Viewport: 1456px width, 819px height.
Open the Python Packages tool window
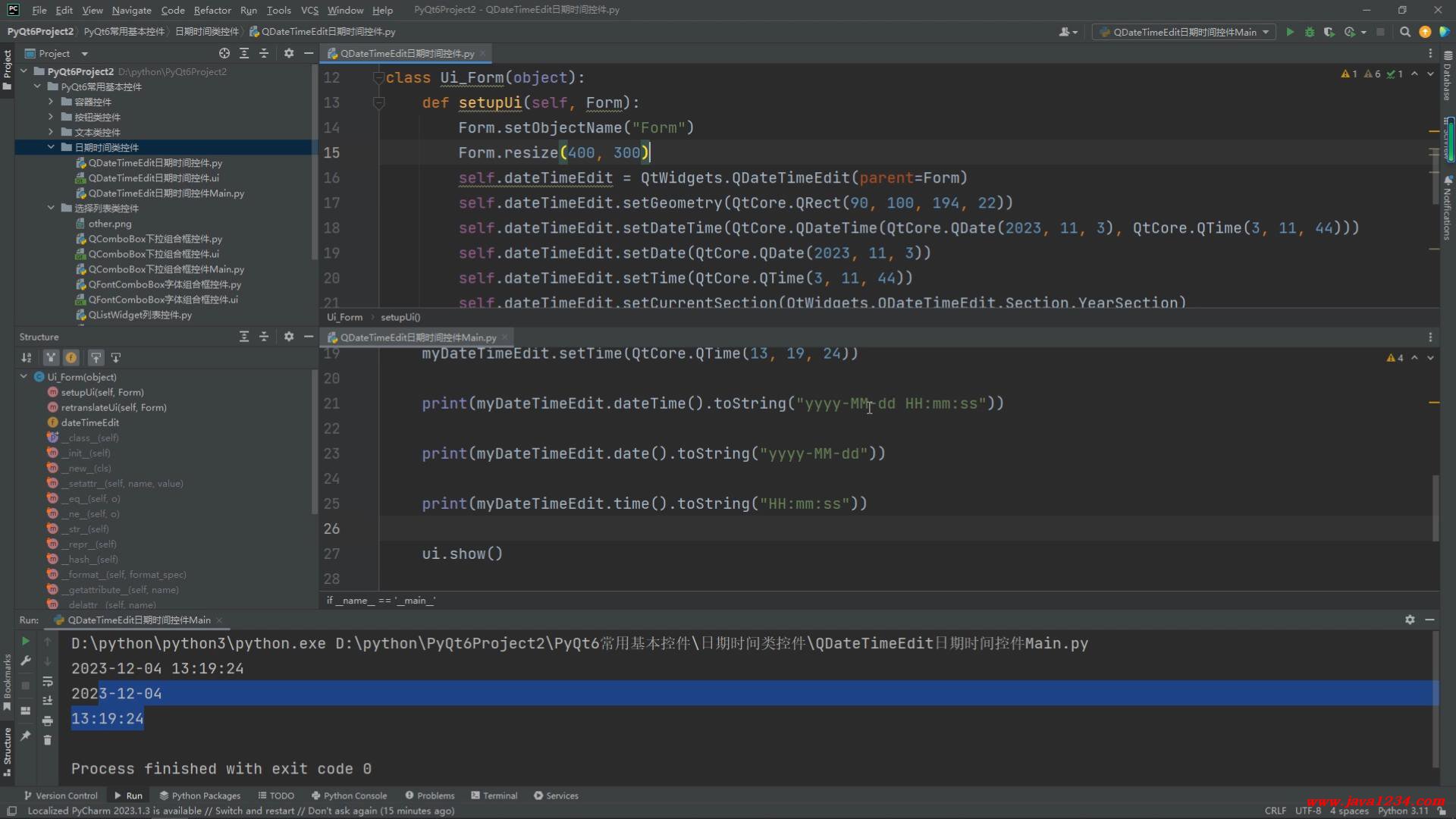click(199, 795)
